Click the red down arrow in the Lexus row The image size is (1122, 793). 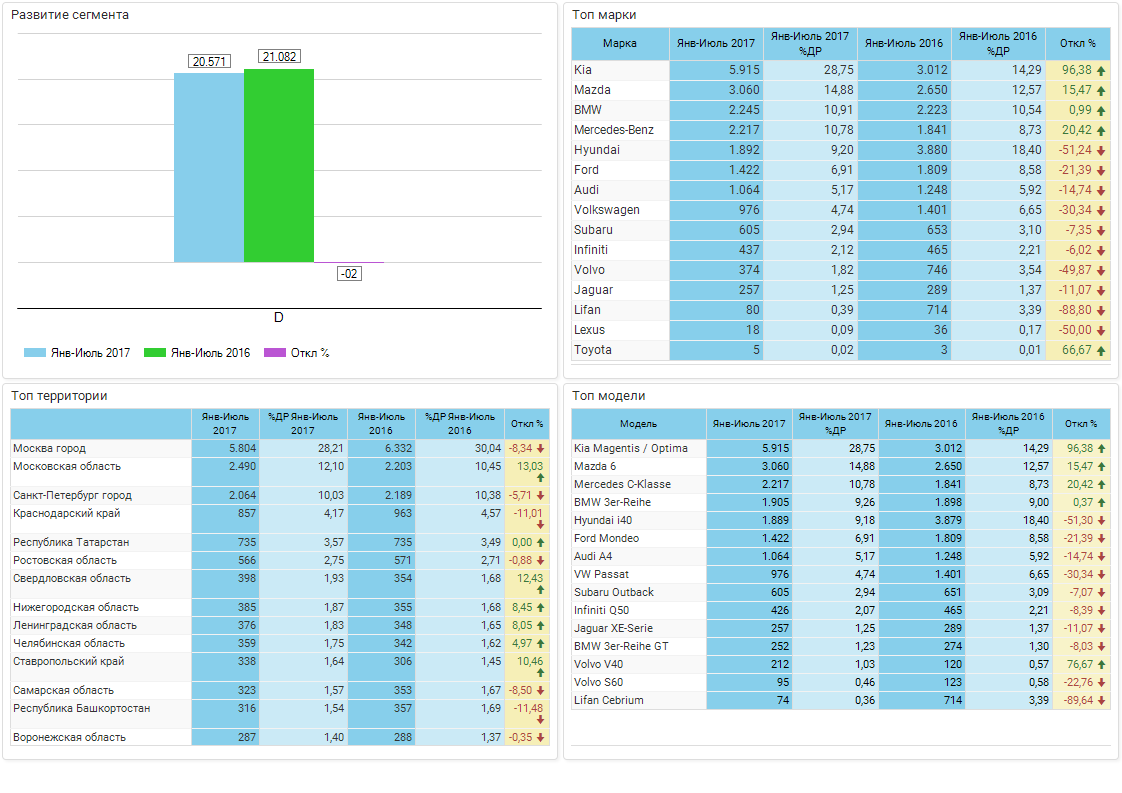1101,331
